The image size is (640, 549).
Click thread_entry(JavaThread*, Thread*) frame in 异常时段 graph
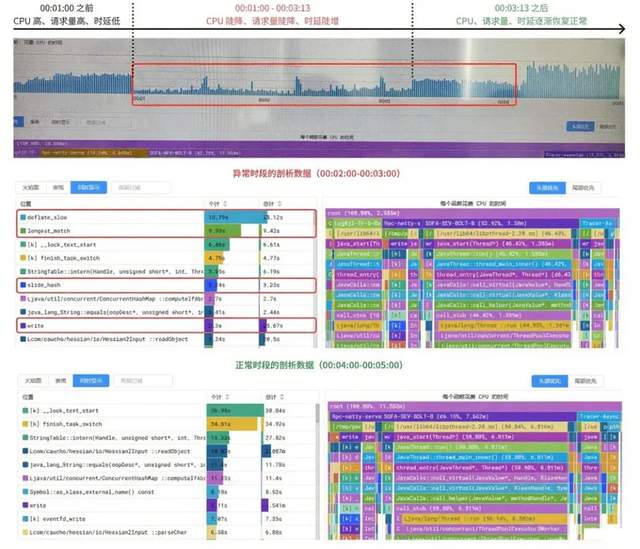point(503,274)
